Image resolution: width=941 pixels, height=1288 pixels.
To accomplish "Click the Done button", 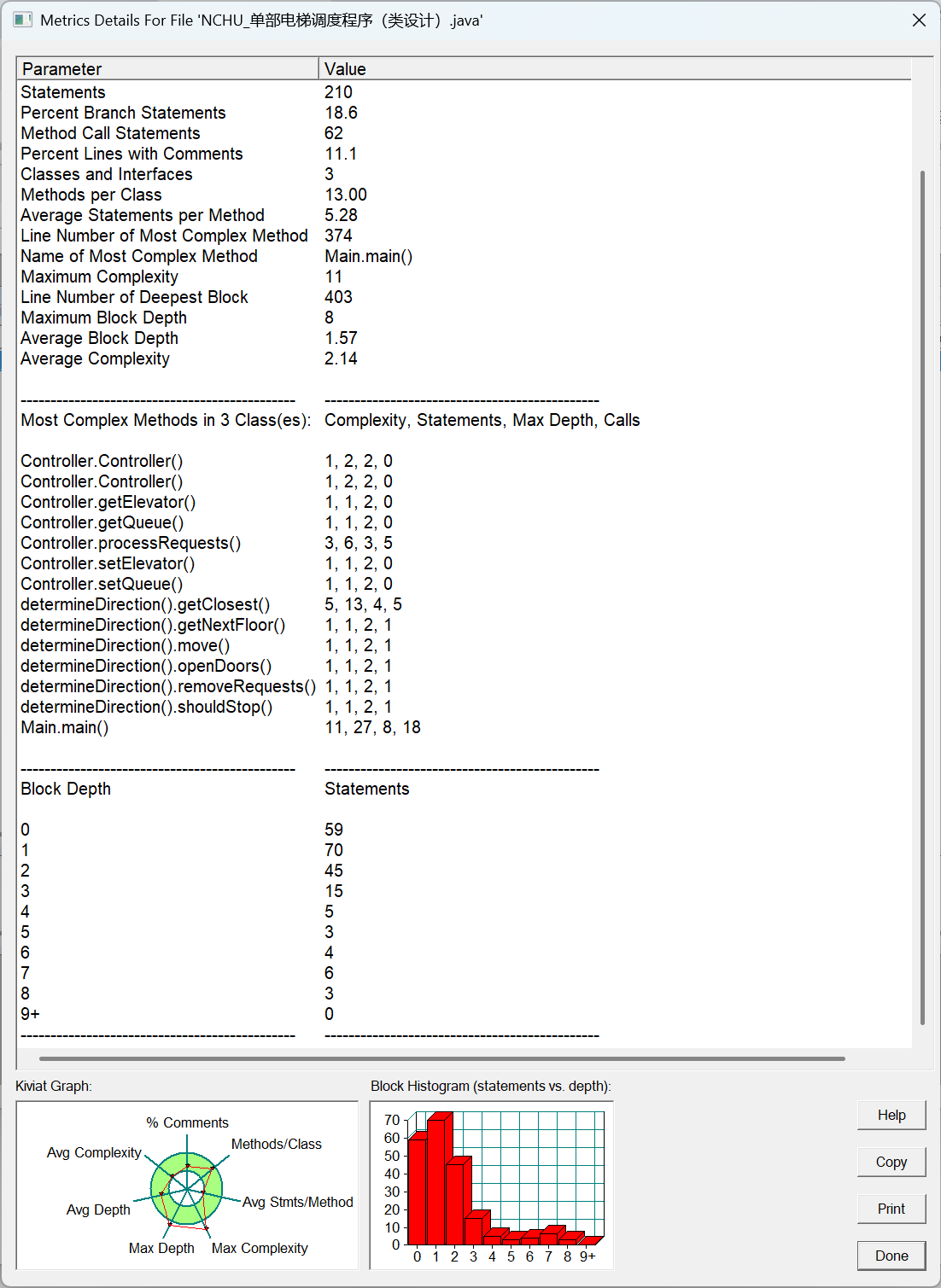I will click(891, 1256).
